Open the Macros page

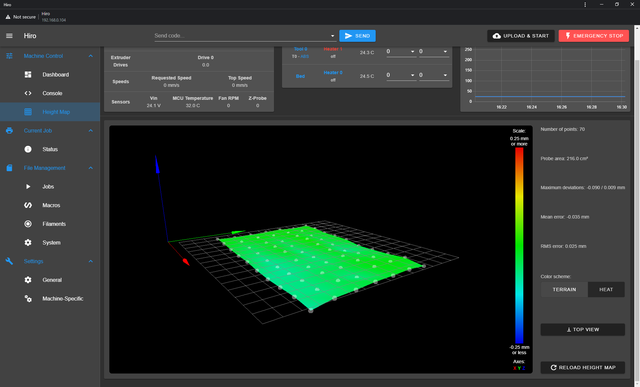point(50,205)
